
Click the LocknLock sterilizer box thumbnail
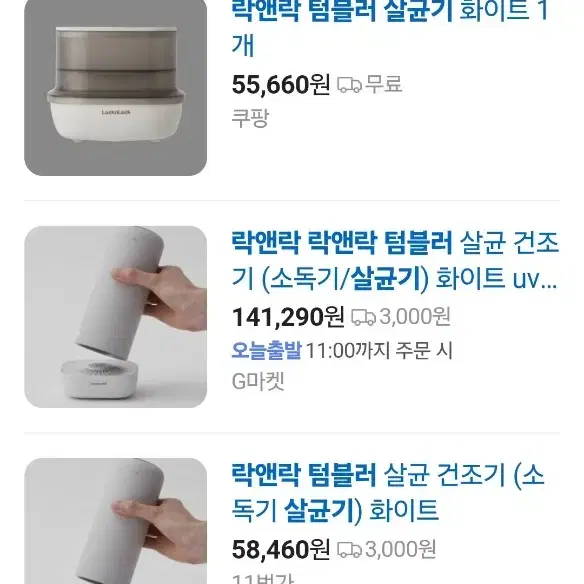click(115, 88)
